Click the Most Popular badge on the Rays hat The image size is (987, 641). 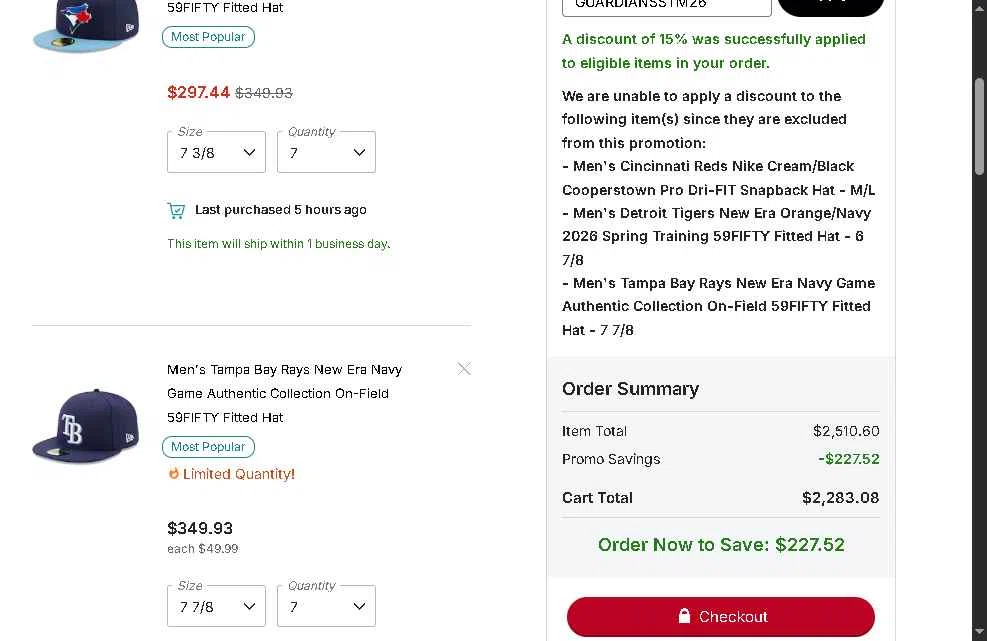(x=208, y=447)
